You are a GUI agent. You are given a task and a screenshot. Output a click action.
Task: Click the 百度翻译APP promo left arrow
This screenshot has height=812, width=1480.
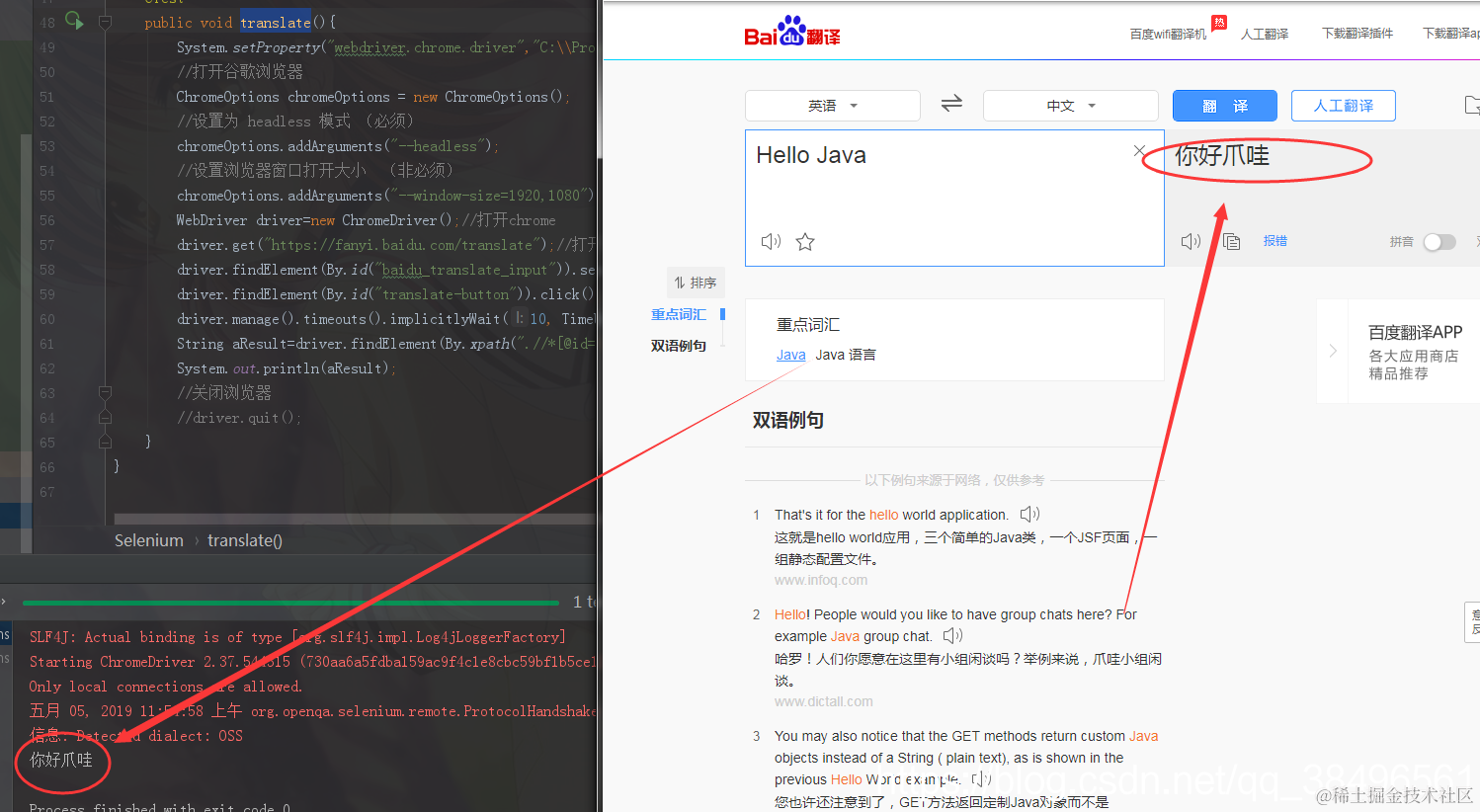click(x=1333, y=351)
